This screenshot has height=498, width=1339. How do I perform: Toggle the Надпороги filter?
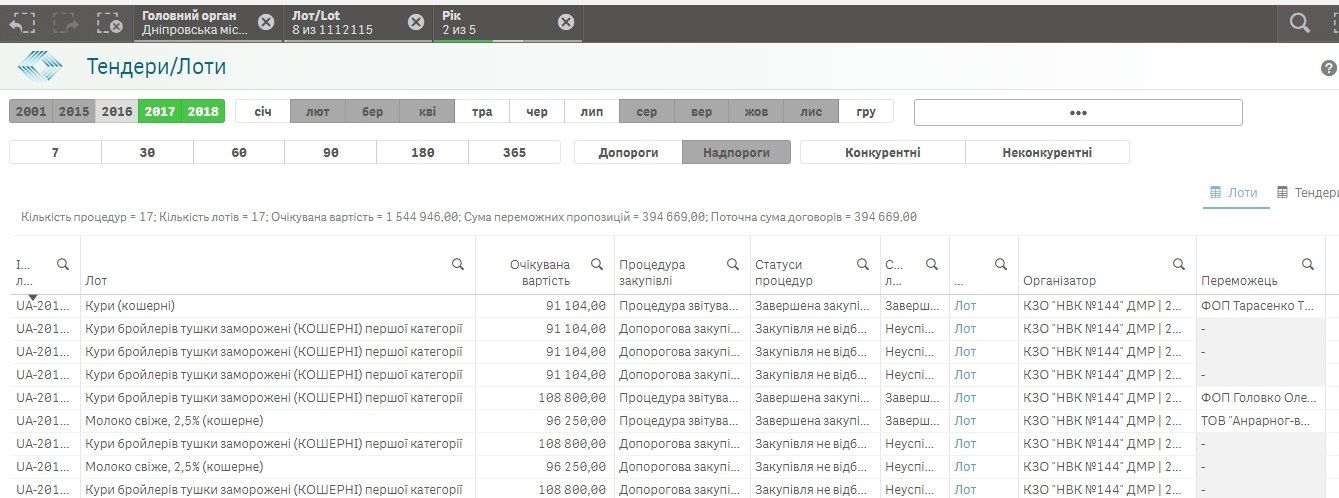click(x=736, y=152)
